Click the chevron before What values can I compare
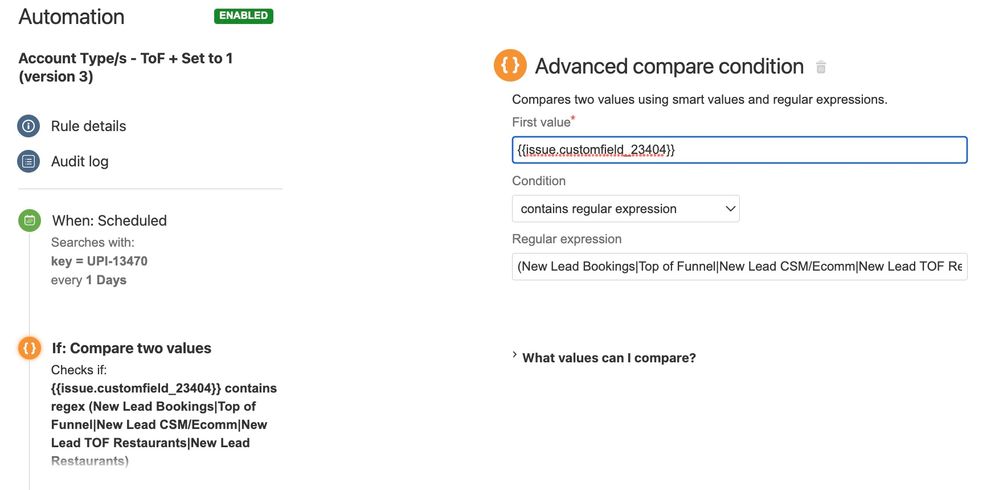The width and height of the screenshot is (999, 490). click(515, 355)
